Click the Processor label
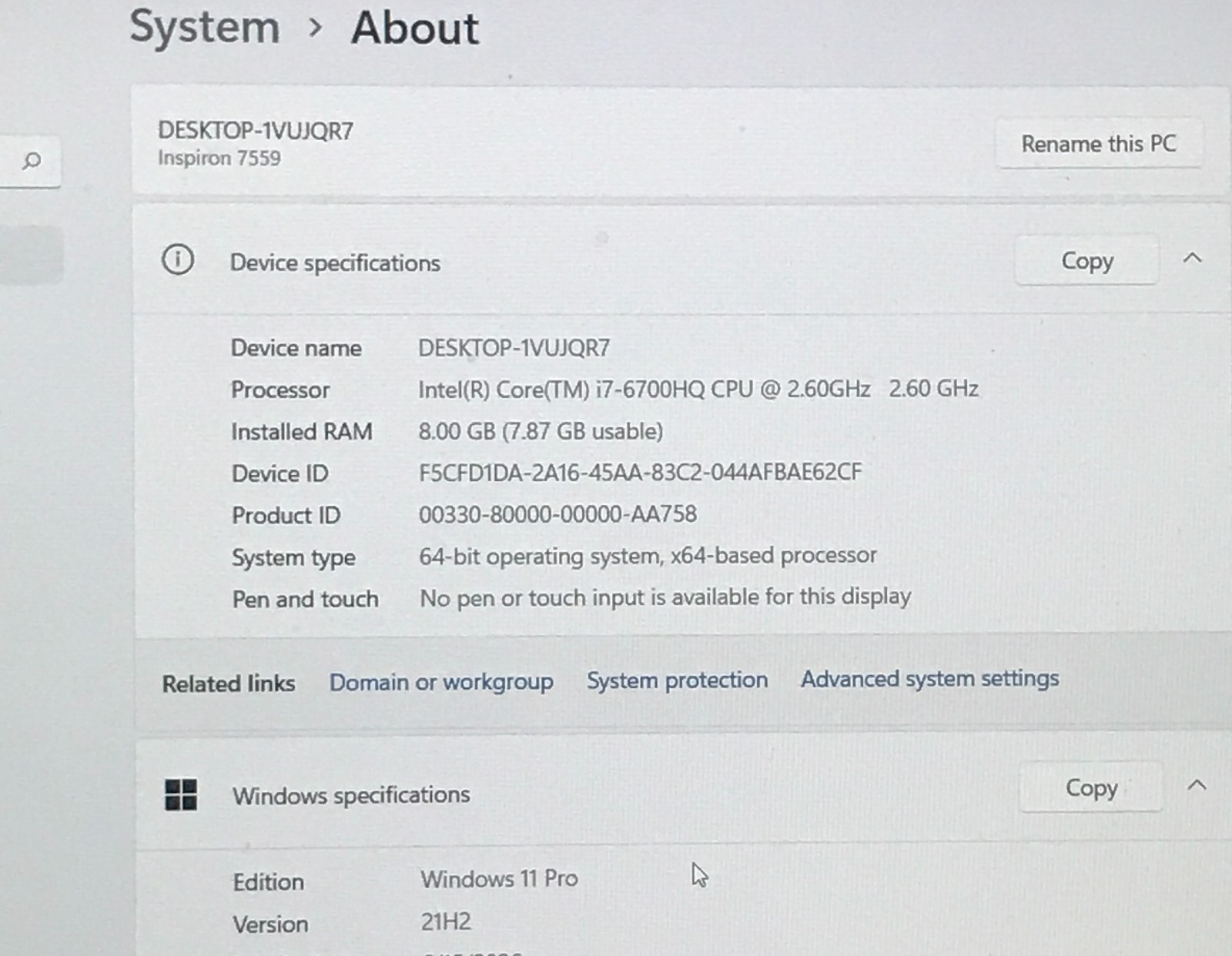The width and height of the screenshot is (1232, 956). (x=280, y=389)
